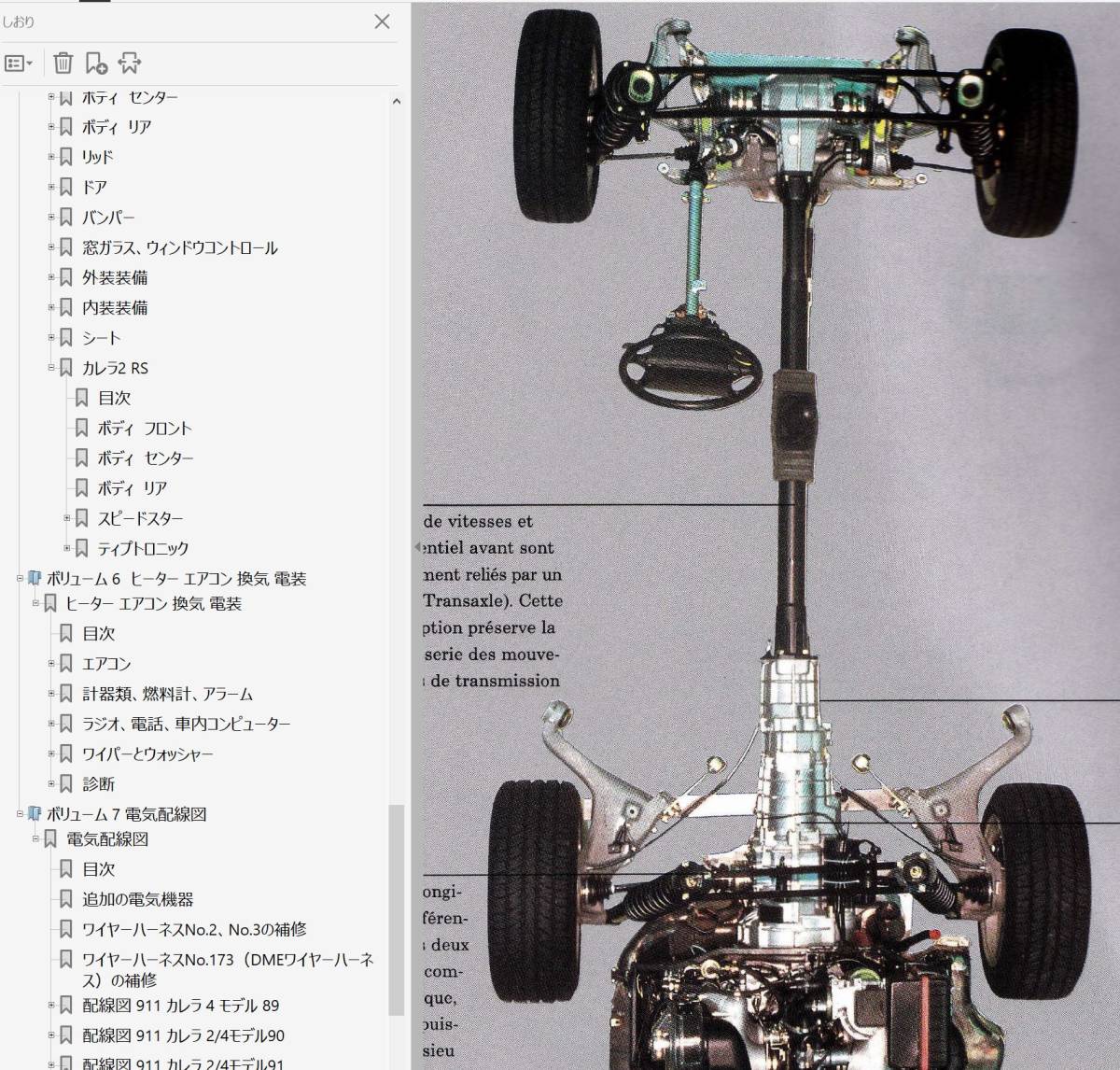Click bookmark icon beside 内装装備
This screenshot has width=1120, height=1070.
(66, 307)
